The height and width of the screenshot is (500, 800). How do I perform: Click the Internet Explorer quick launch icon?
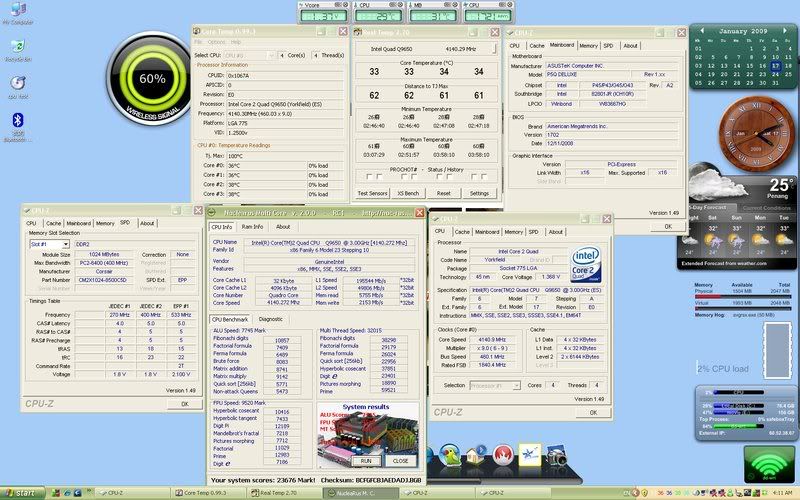pyautogui.click(x=67, y=493)
